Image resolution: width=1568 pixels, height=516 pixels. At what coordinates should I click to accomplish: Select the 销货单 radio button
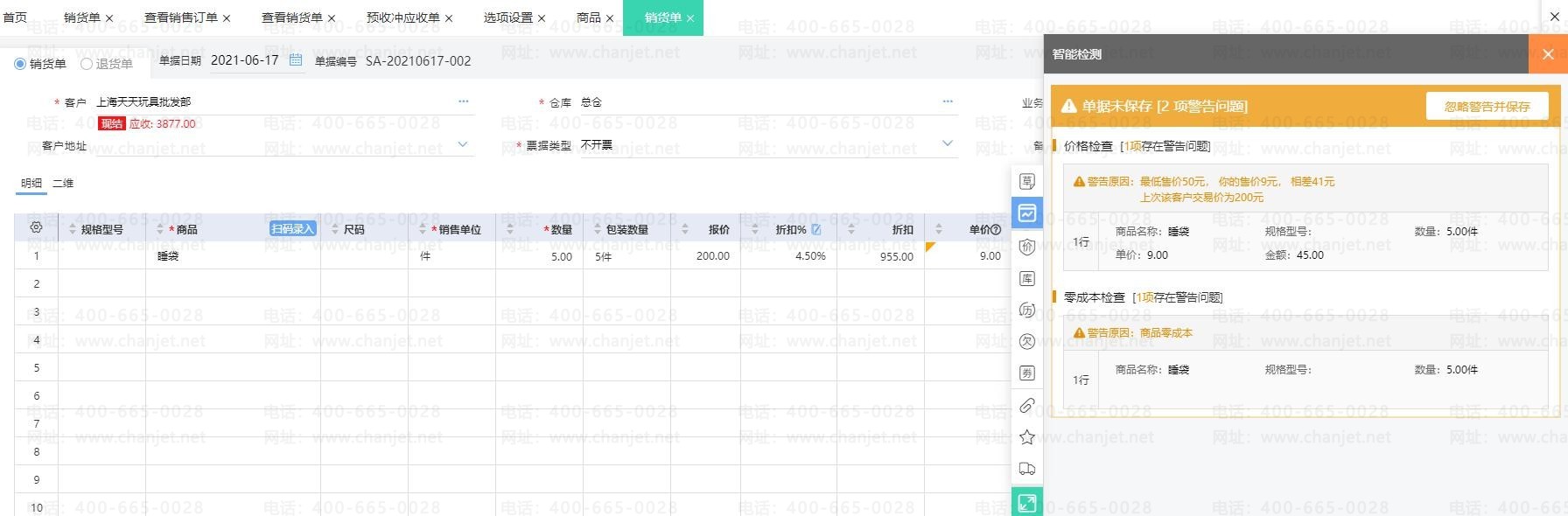click(x=20, y=64)
